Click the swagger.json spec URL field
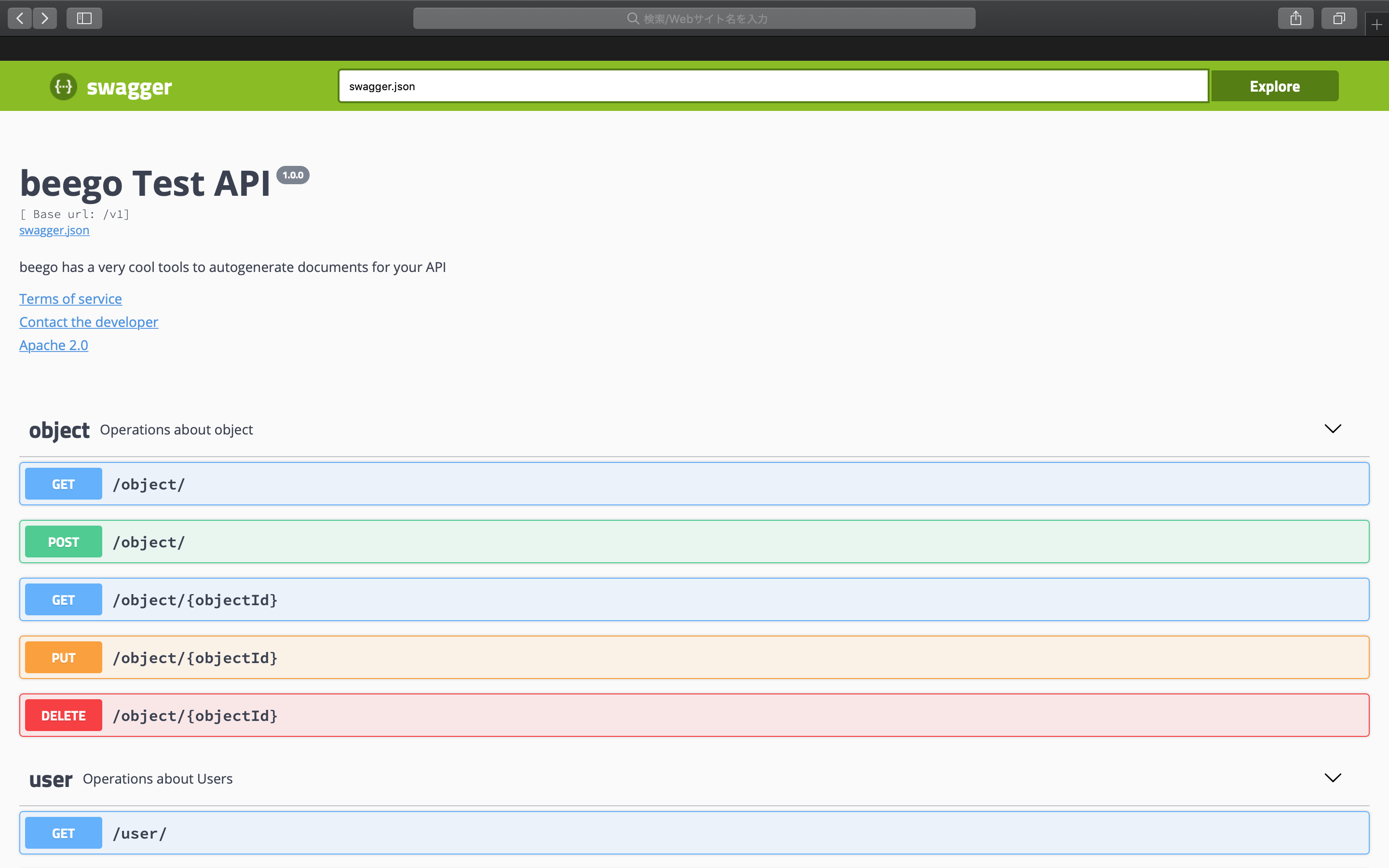The image size is (1389, 868). [773, 87]
